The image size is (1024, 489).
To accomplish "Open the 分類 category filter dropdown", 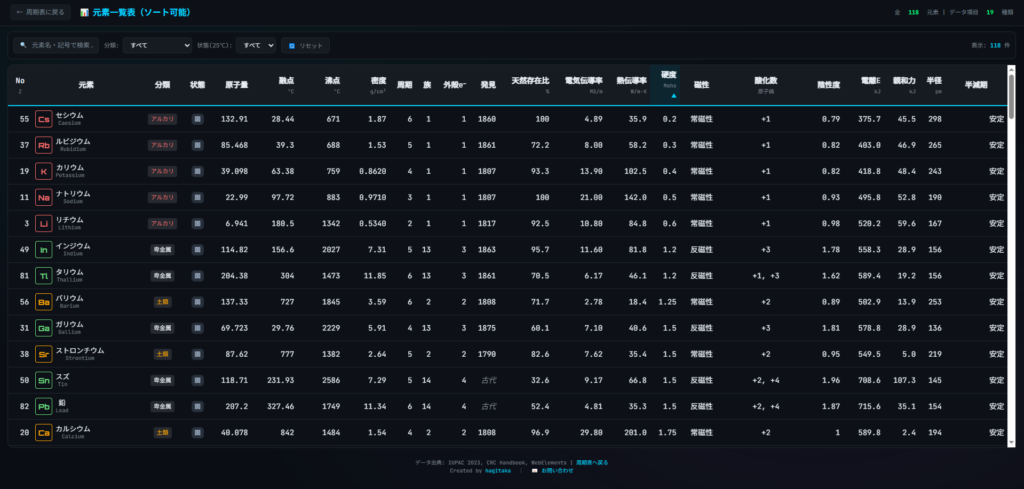I will (156, 45).
